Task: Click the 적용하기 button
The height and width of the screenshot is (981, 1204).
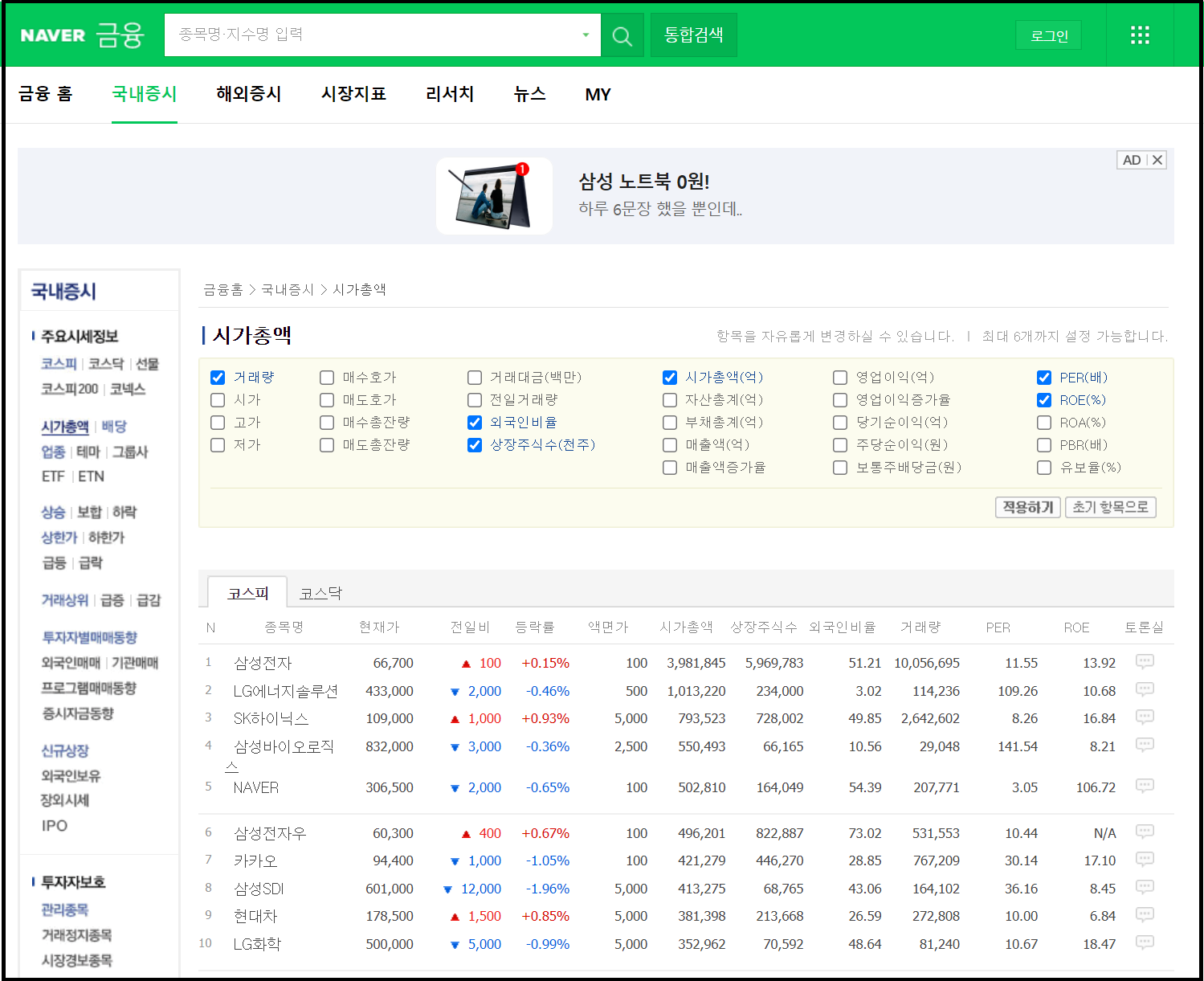Action: (1028, 507)
